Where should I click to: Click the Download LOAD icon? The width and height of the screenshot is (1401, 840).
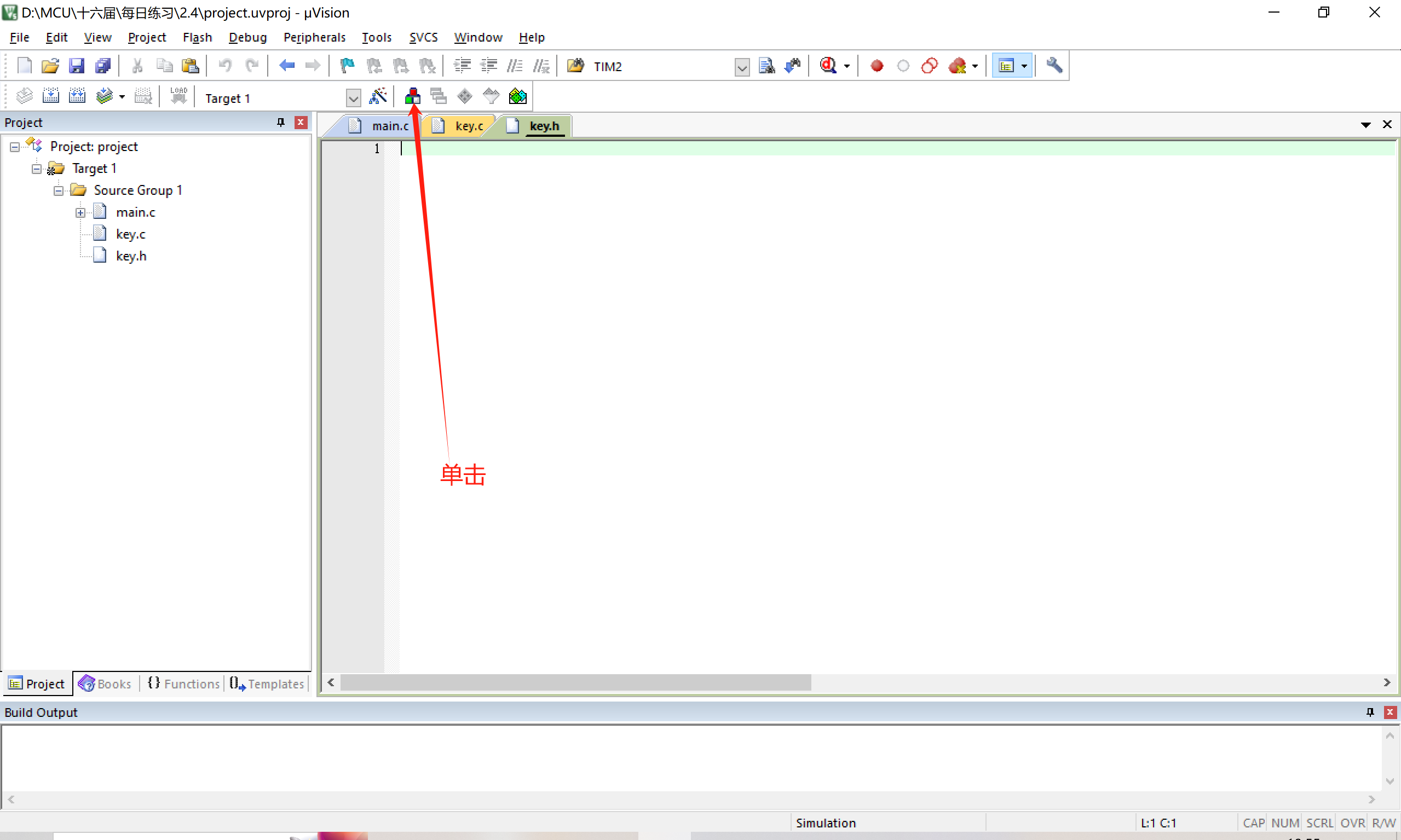[178, 97]
